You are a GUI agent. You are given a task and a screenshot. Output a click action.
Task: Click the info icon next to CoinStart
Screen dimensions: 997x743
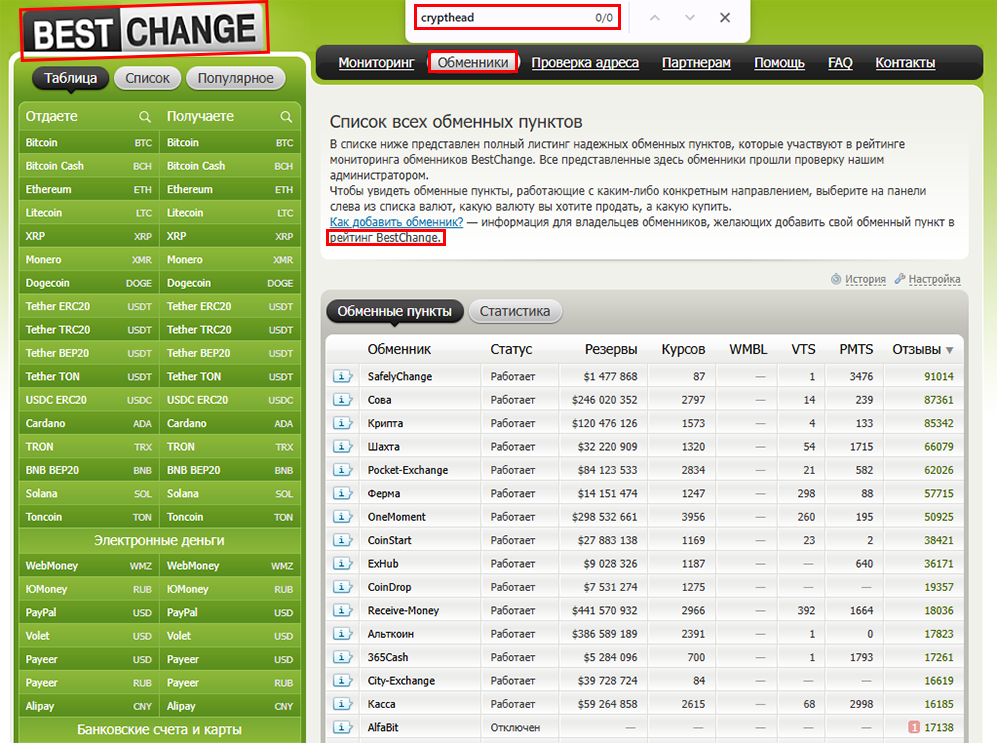pos(343,540)
